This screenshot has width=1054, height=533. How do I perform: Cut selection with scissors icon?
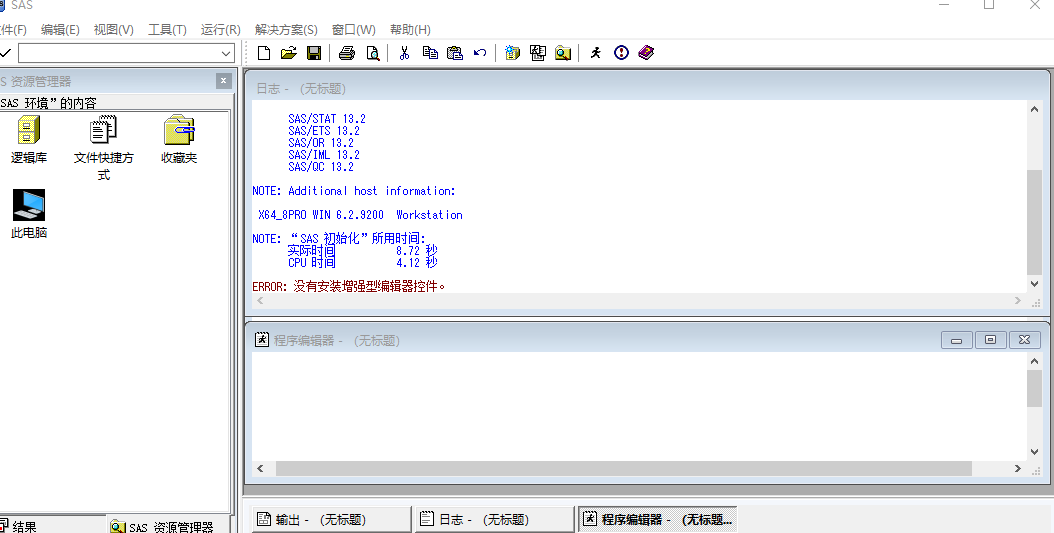(x=404, y=52)
